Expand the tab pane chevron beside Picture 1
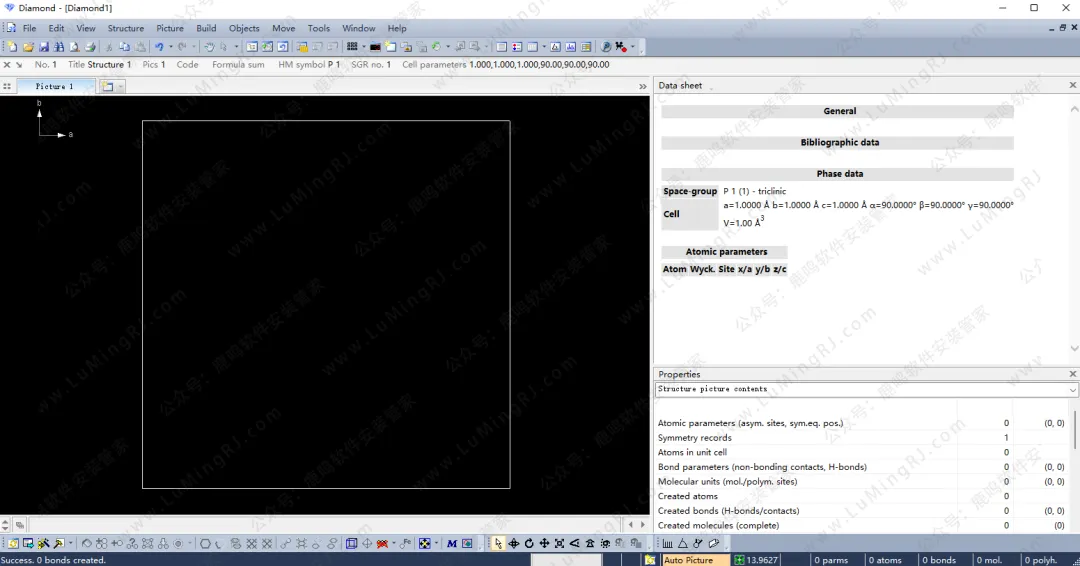 pos(643,87)
